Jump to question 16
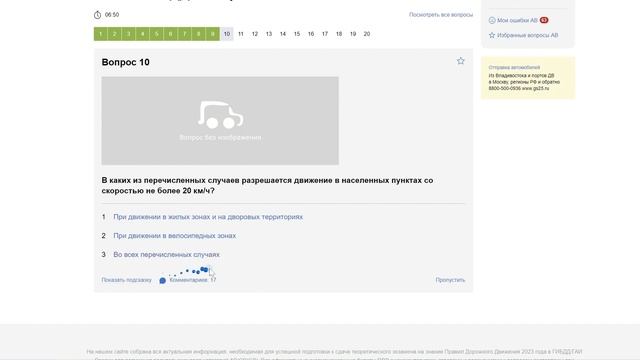This screenshot has width=640, height=360. point(311,34)
